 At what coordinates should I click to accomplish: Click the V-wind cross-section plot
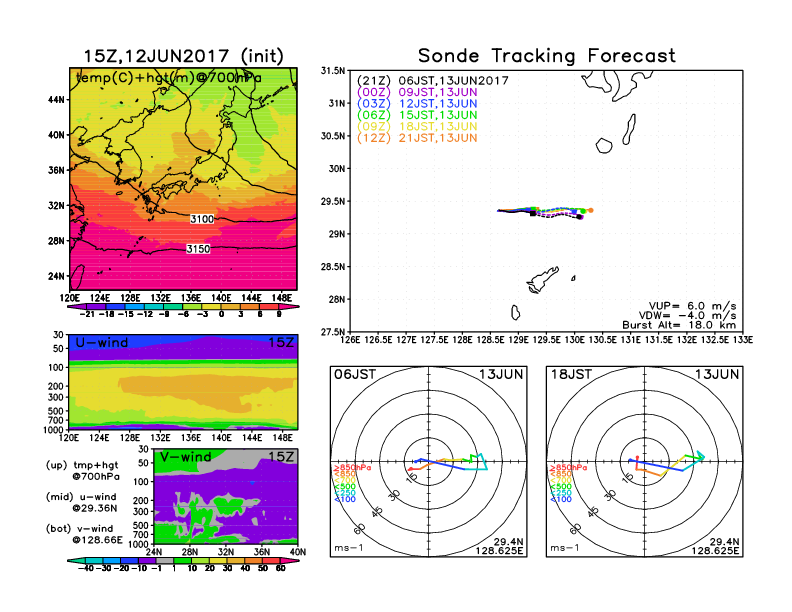pos(225,496)
